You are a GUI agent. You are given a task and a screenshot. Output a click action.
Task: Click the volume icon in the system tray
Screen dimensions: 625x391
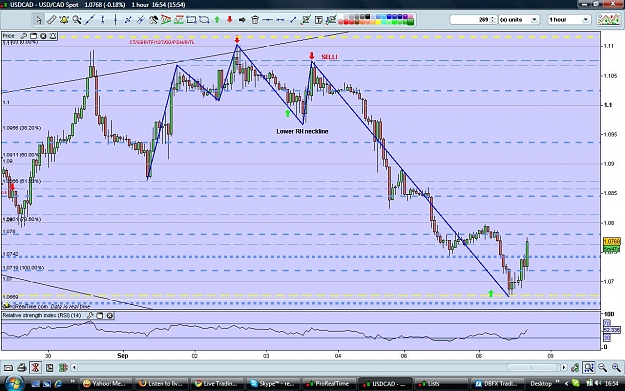click(597, 383)
